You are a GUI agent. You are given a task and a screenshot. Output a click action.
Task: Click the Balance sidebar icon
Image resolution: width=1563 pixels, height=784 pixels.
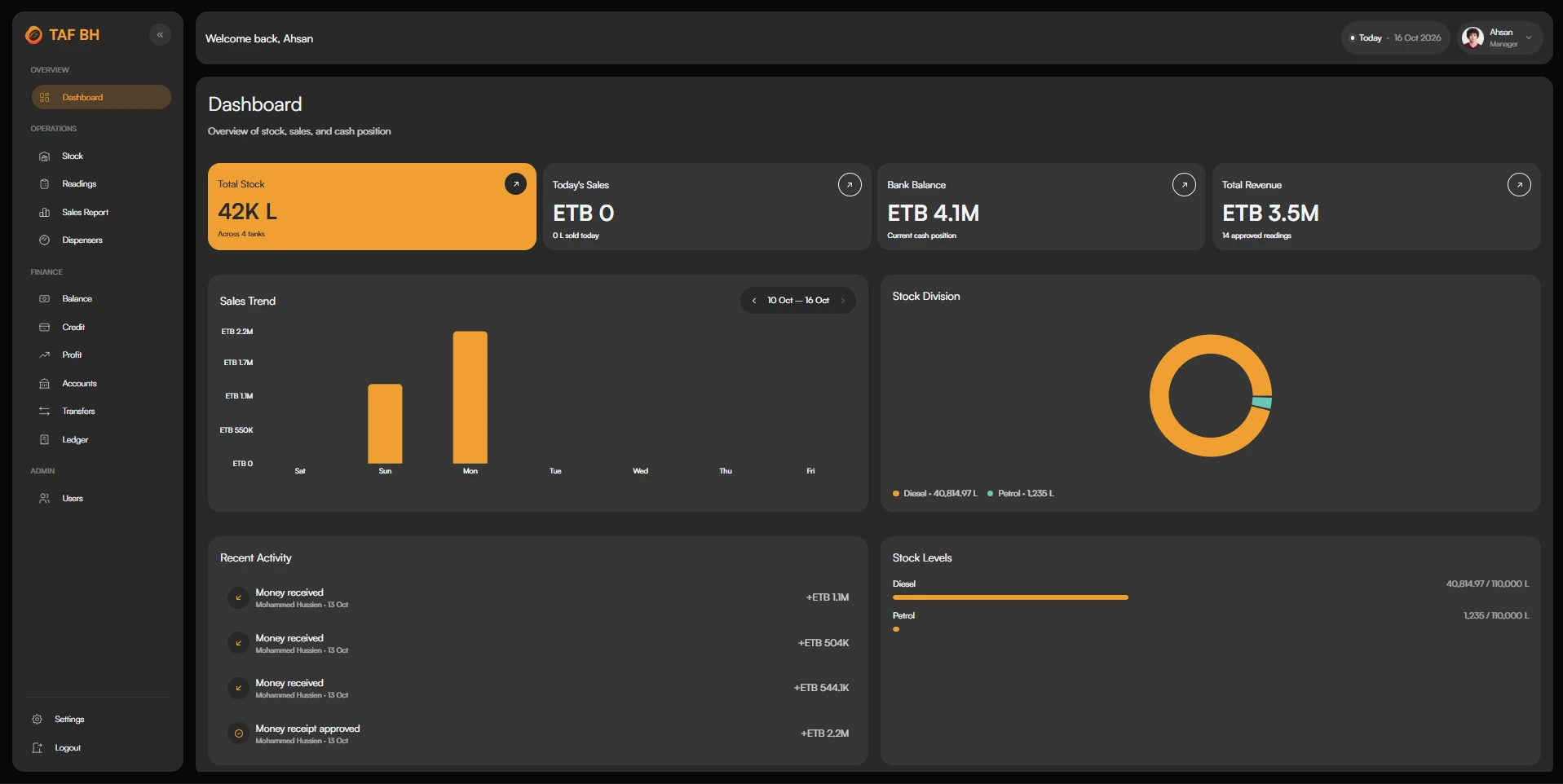(45, 299)
